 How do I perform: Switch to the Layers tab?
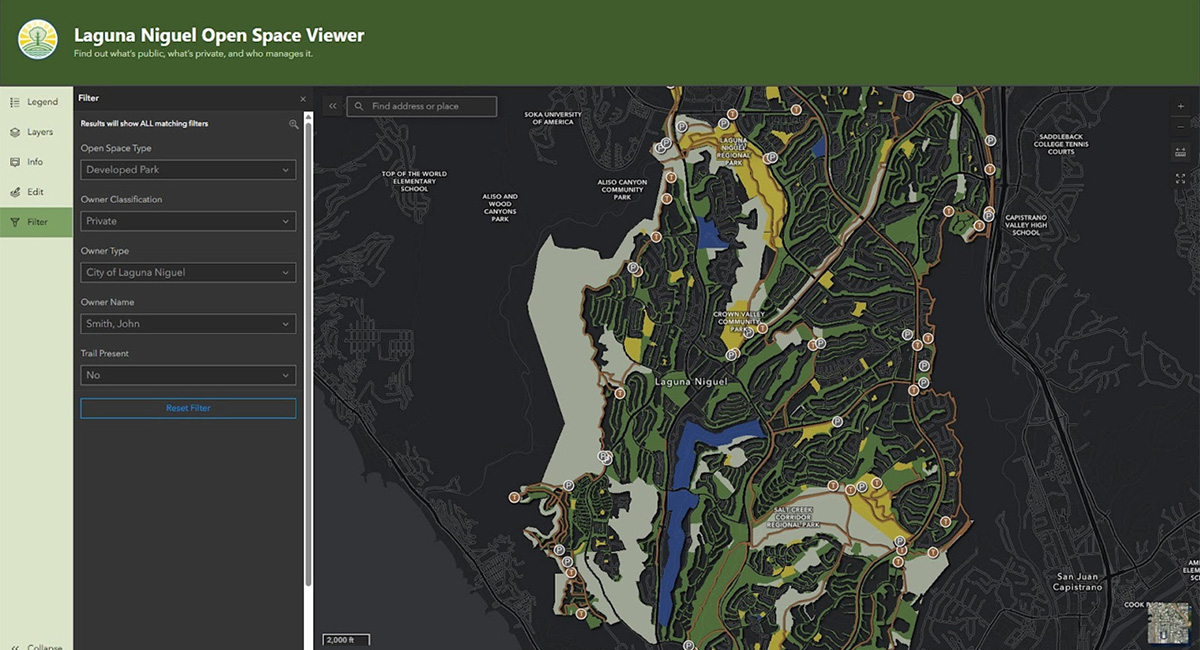point(36,131)
